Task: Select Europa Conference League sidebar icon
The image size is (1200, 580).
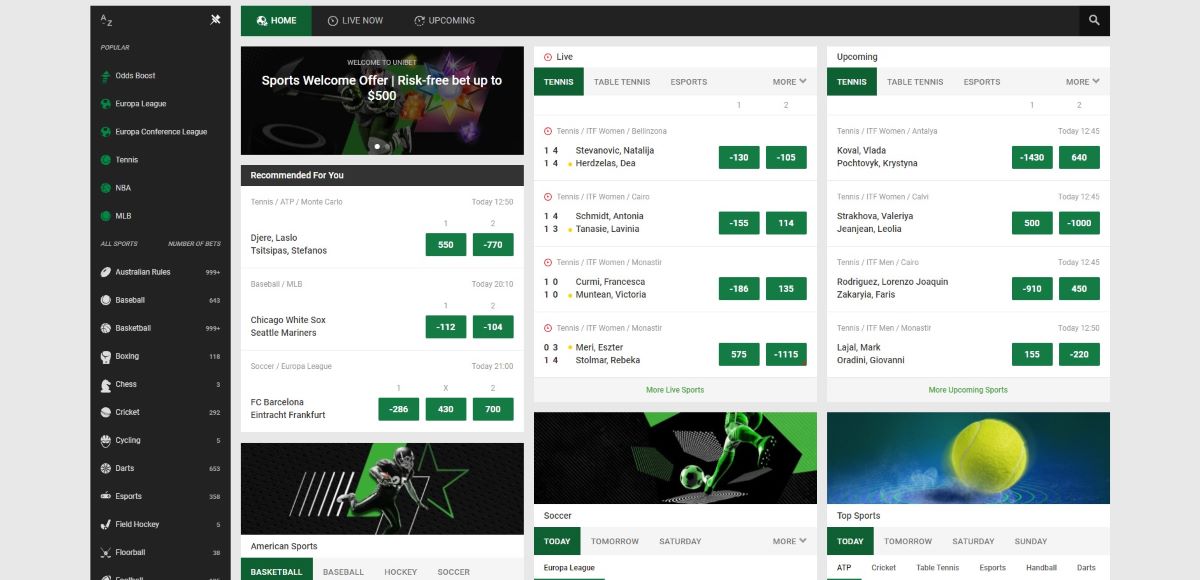Action: pyautogui.click(x=106, y=132)
